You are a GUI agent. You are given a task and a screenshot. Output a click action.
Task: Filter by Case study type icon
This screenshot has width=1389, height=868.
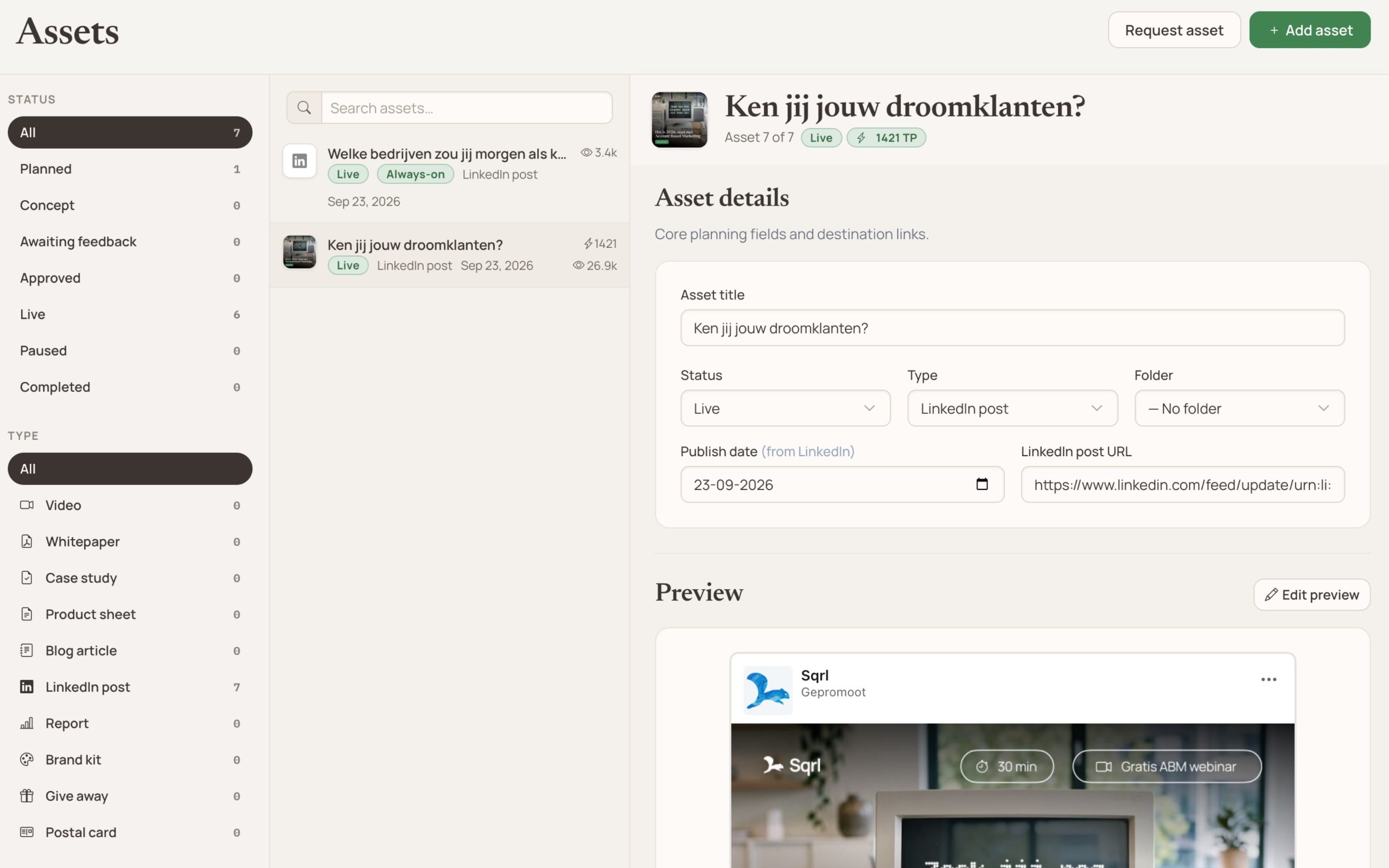27,578
